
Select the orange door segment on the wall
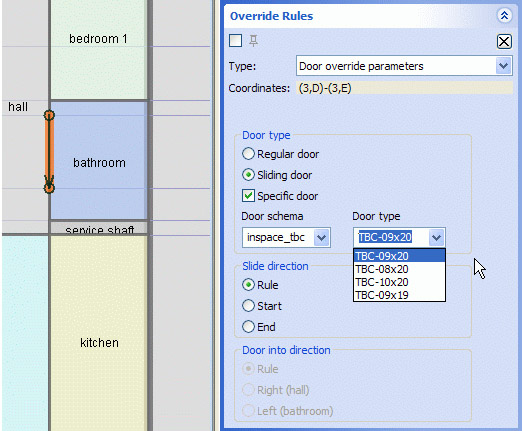click(x=49, y=152)
